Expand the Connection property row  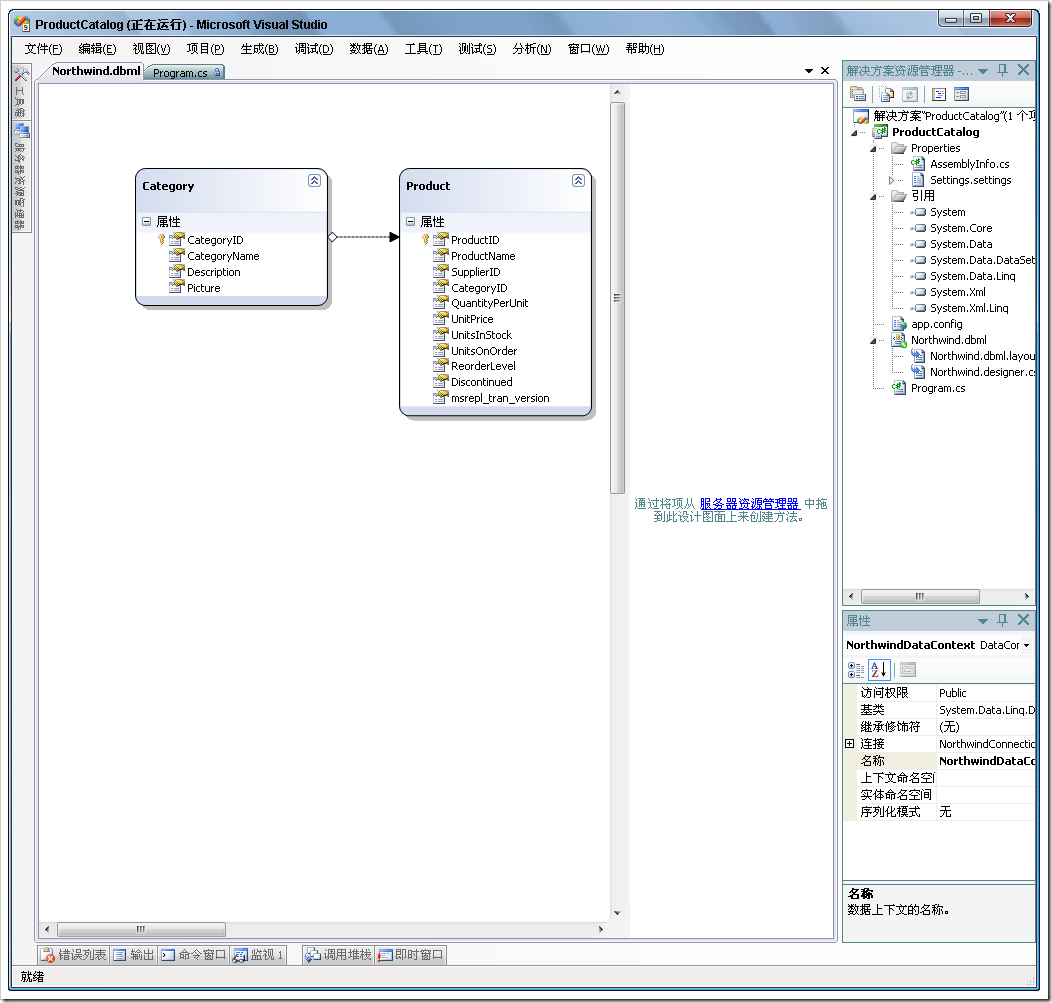[x=849, y=743]
